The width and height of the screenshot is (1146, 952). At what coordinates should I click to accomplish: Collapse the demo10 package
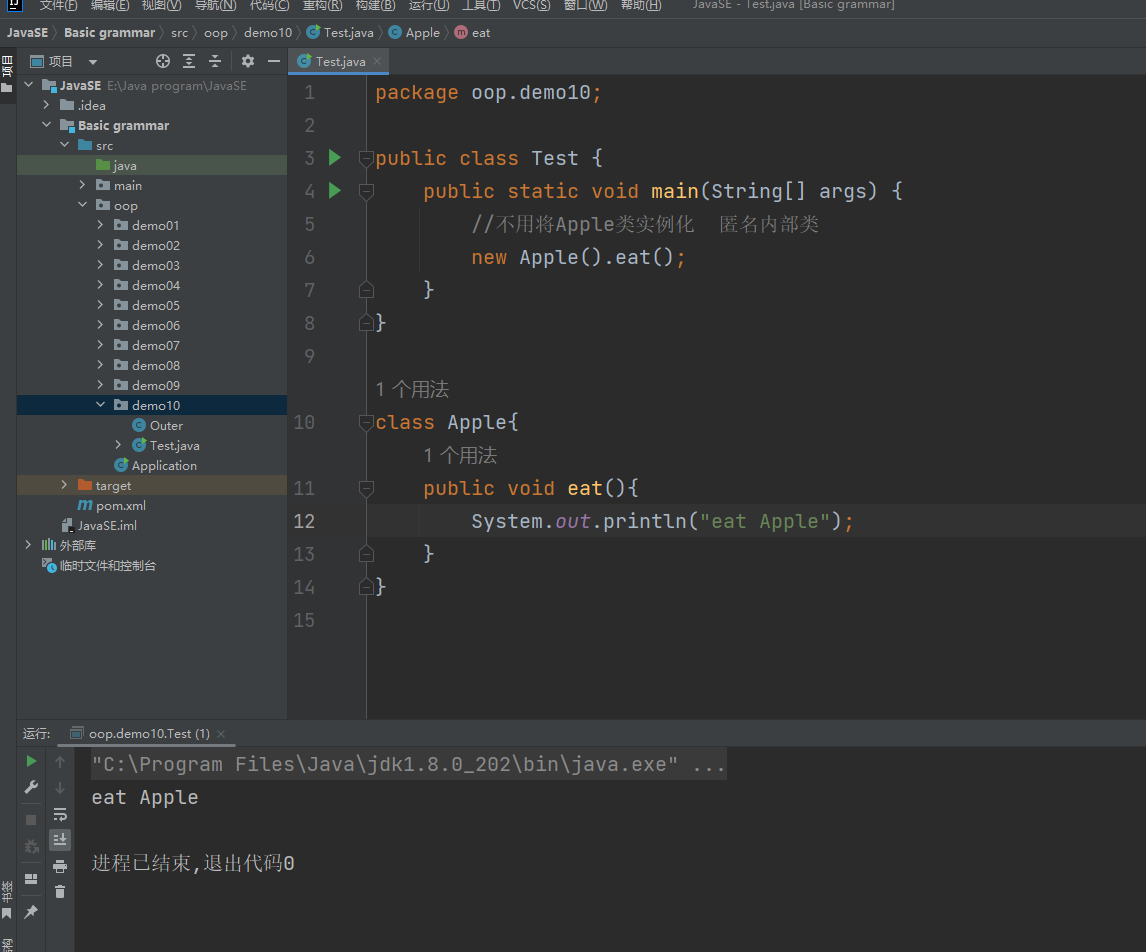(x=101, y=405)
